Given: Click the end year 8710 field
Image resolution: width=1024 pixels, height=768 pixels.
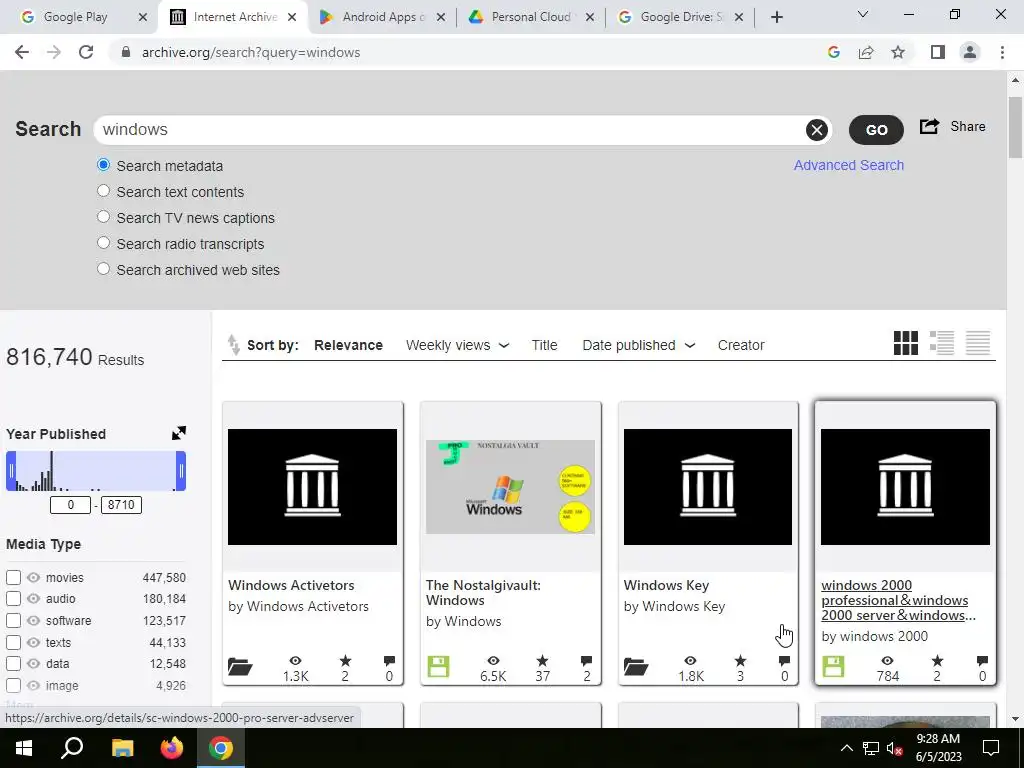Looking at the screenshot, I should pyautogui.click(x=121, y=505).
